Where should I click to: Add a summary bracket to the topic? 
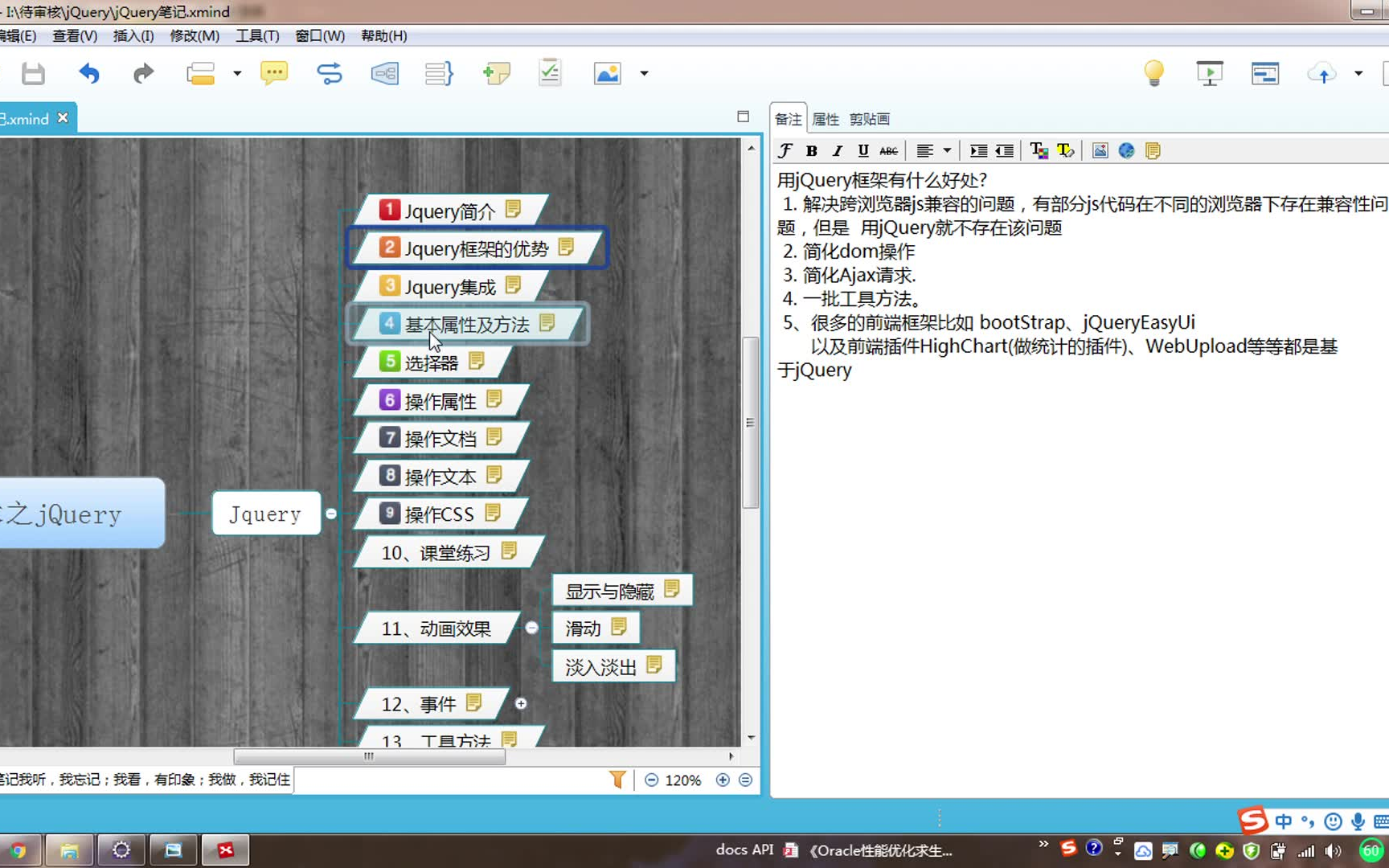click(x=438, y=73)
